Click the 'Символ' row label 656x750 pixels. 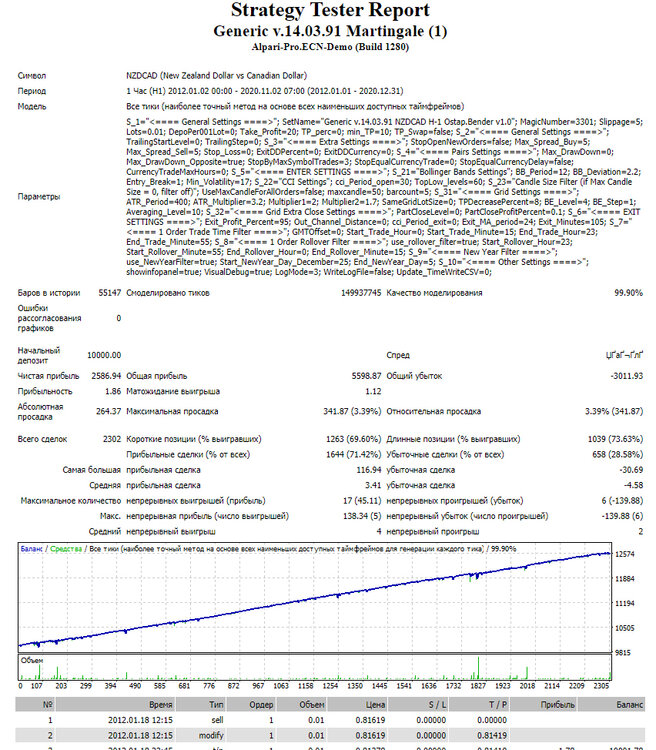click(32, 76)
